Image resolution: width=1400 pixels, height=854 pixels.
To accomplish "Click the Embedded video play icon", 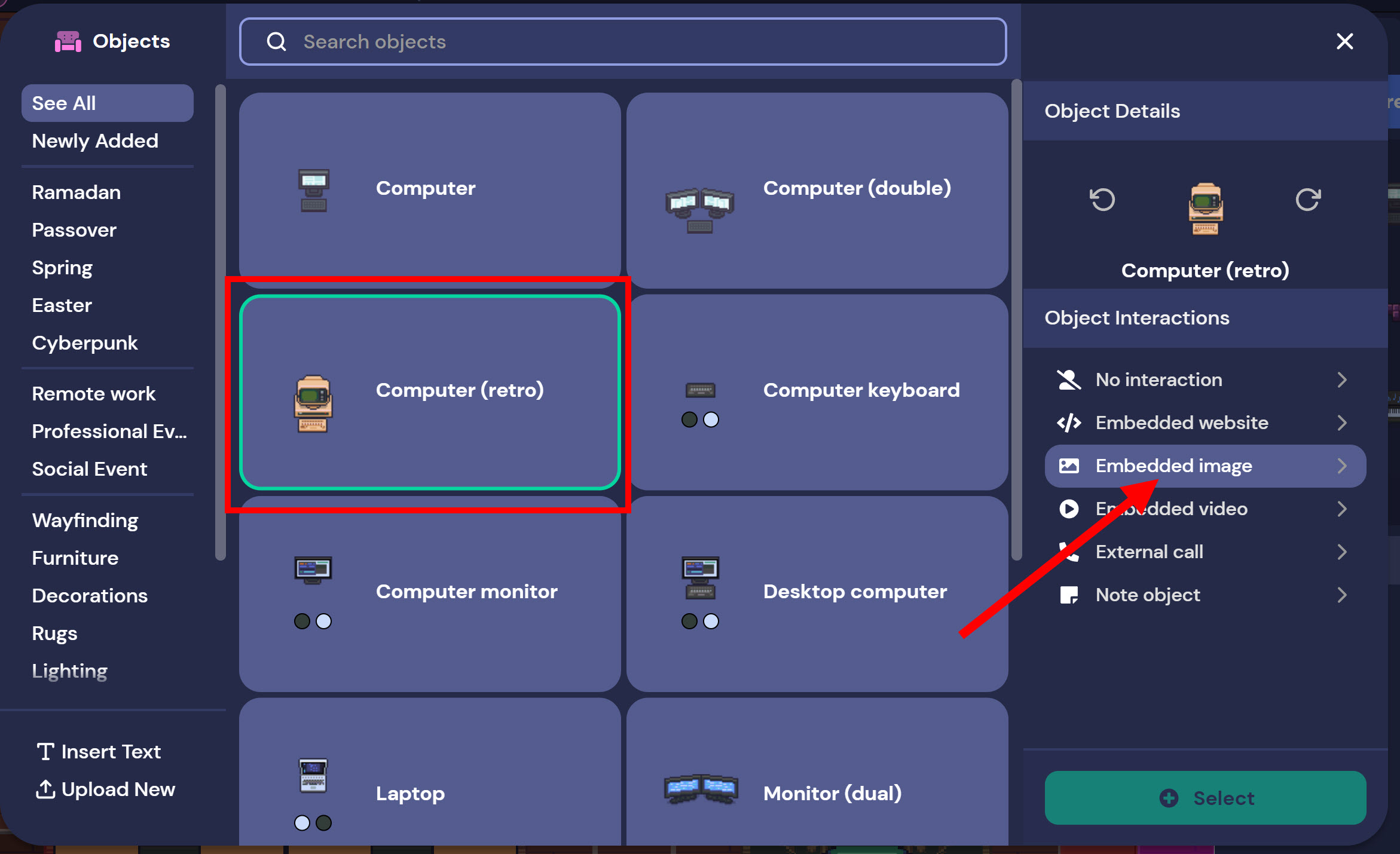I will click(1068, 509).
